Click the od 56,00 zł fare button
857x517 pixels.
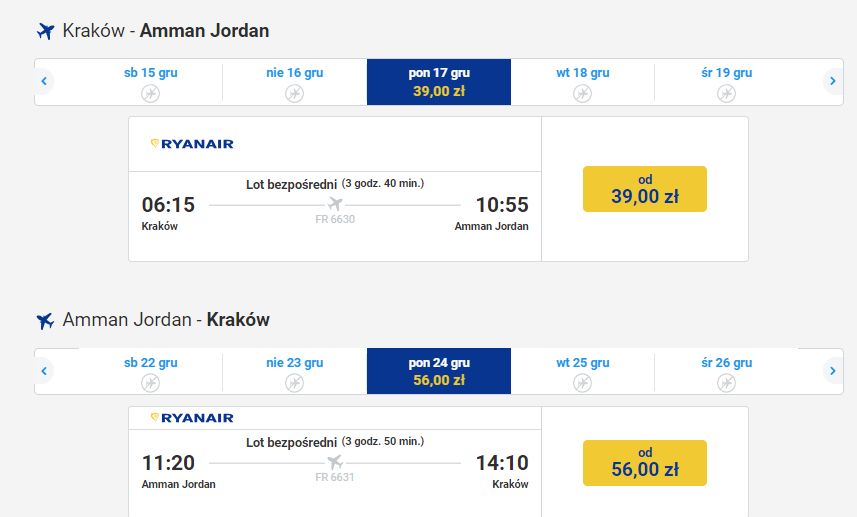coord(645,463)
